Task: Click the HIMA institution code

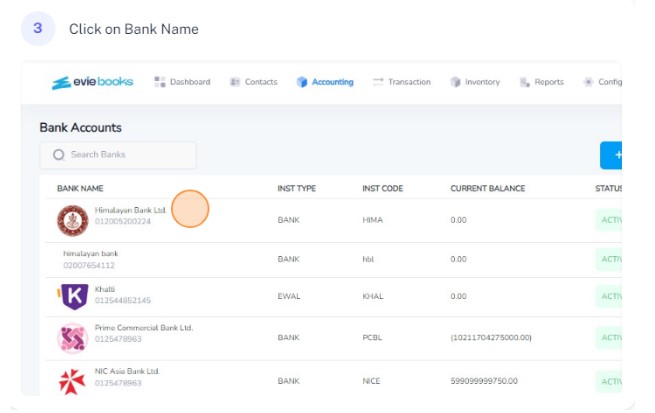Action: [x=373, y=220]
